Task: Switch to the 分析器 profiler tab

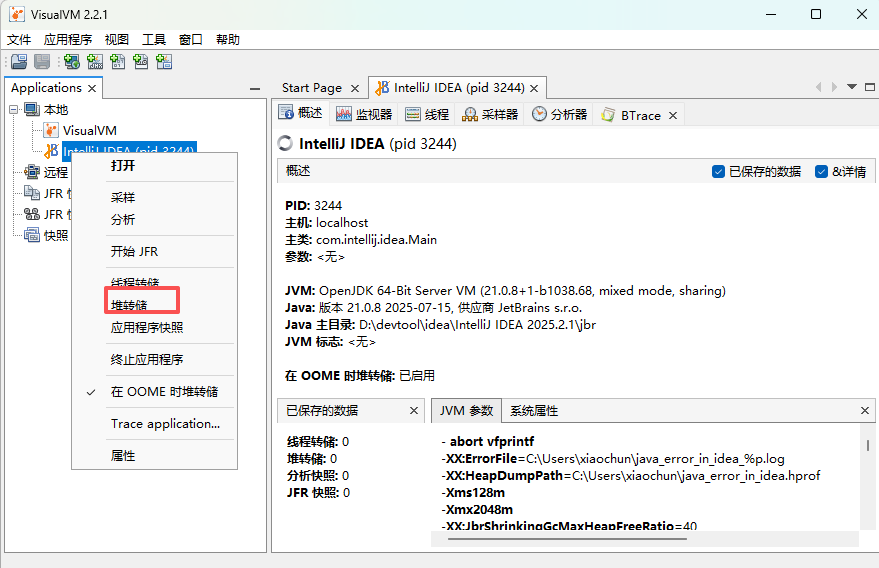Action: click(x=559, y=114)
